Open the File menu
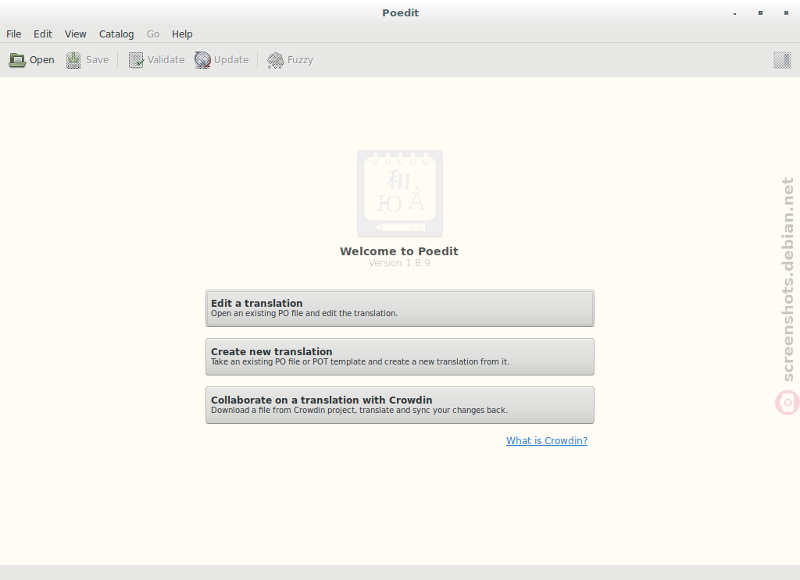Screen dimensions: 800x580 14,34
